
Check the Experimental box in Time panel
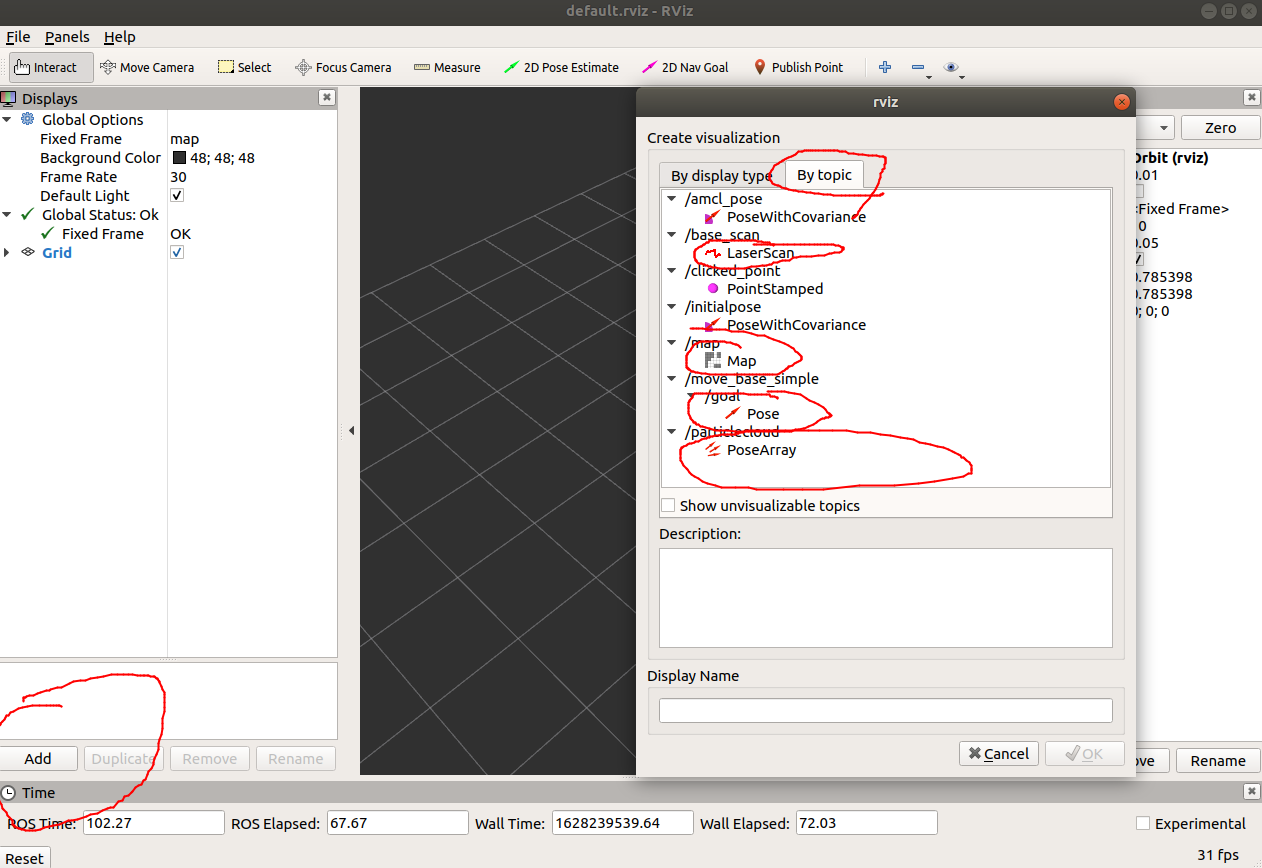tap(1142, 823)
